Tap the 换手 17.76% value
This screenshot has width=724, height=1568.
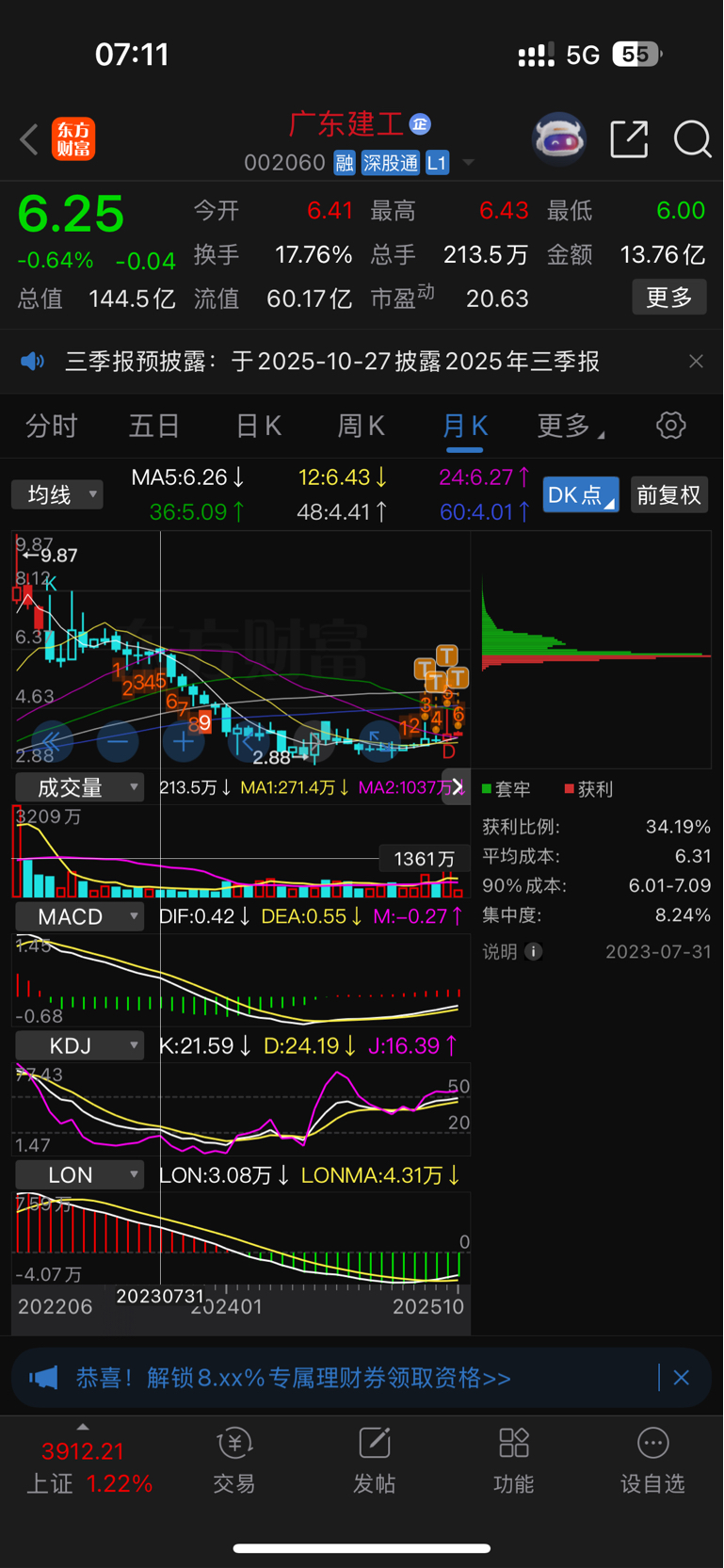click(314, 254)
